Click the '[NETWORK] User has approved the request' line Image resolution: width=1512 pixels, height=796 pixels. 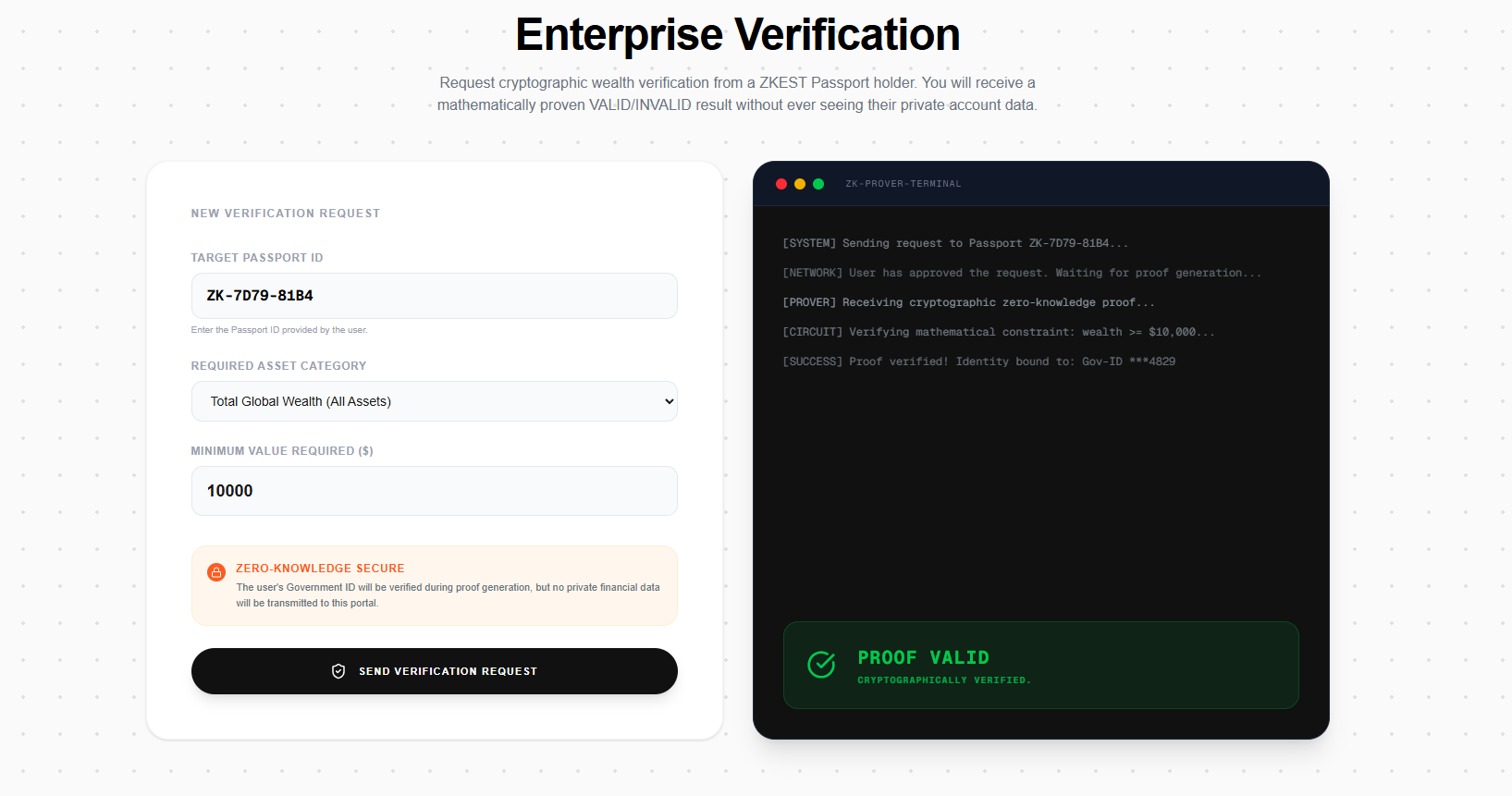click(x=1022, y=273)
